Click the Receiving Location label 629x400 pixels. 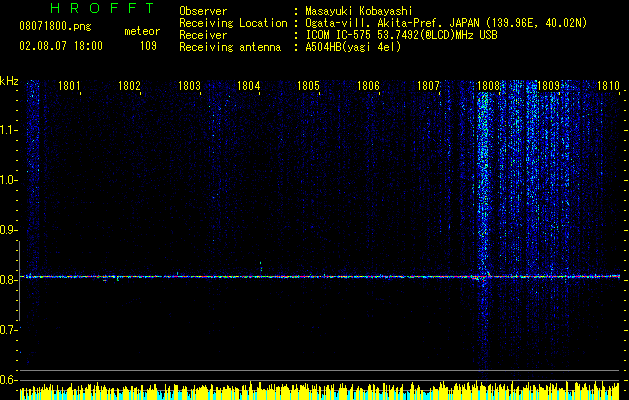pyautogui.click(x=233, y=23)
